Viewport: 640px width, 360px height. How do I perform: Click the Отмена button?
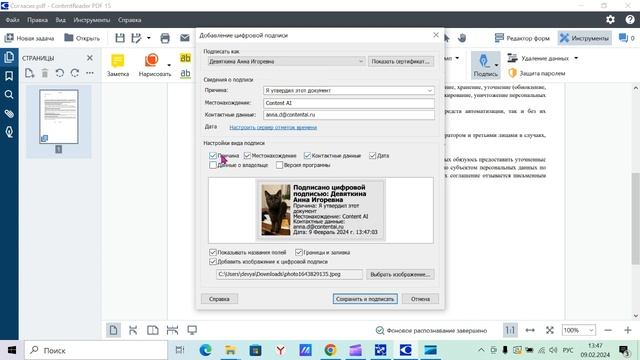420,299
